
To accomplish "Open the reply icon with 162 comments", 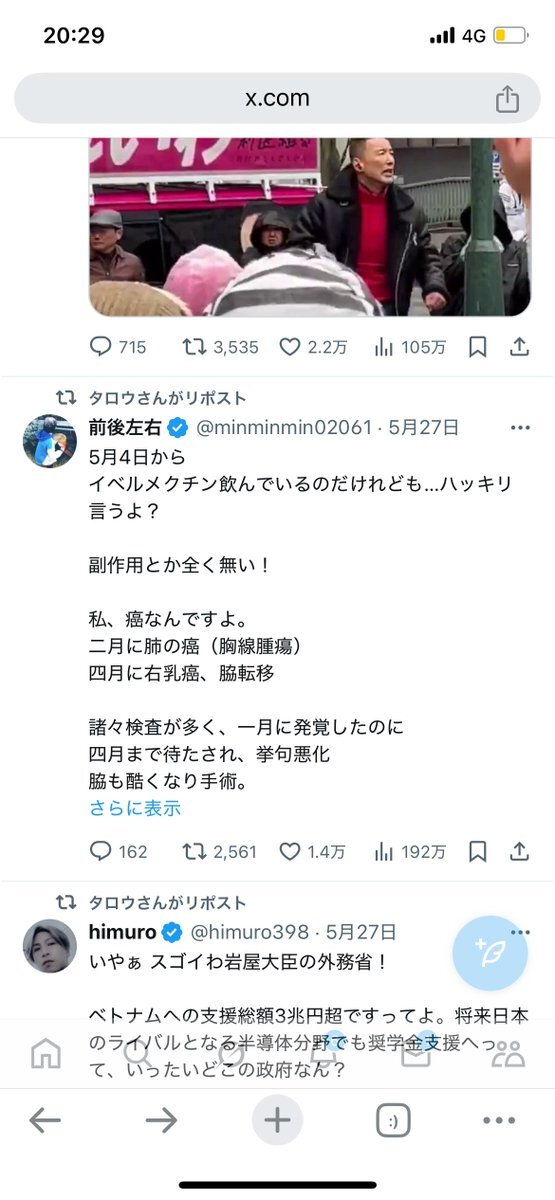I will [x=101, y=851].
